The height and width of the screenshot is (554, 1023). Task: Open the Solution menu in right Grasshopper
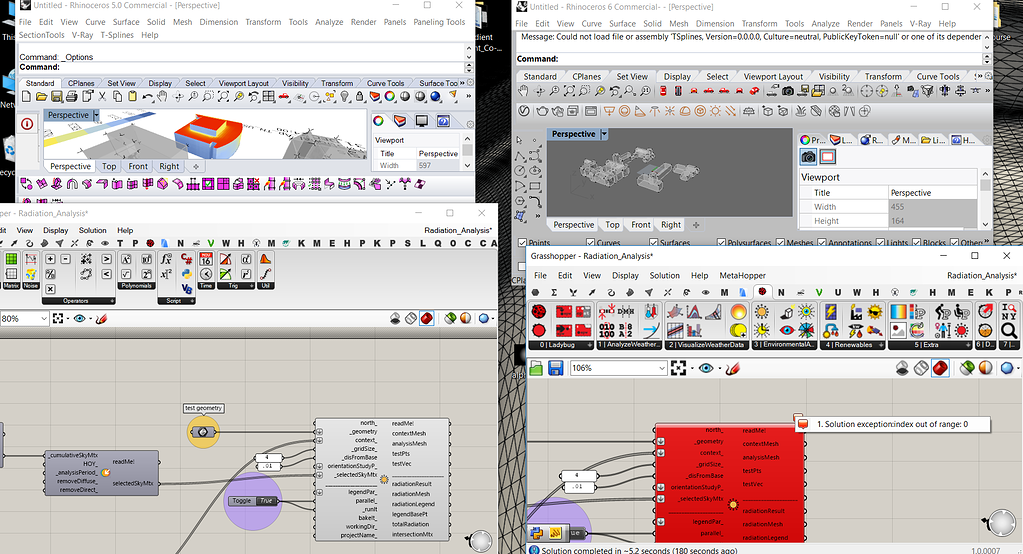tap(664, 275)
